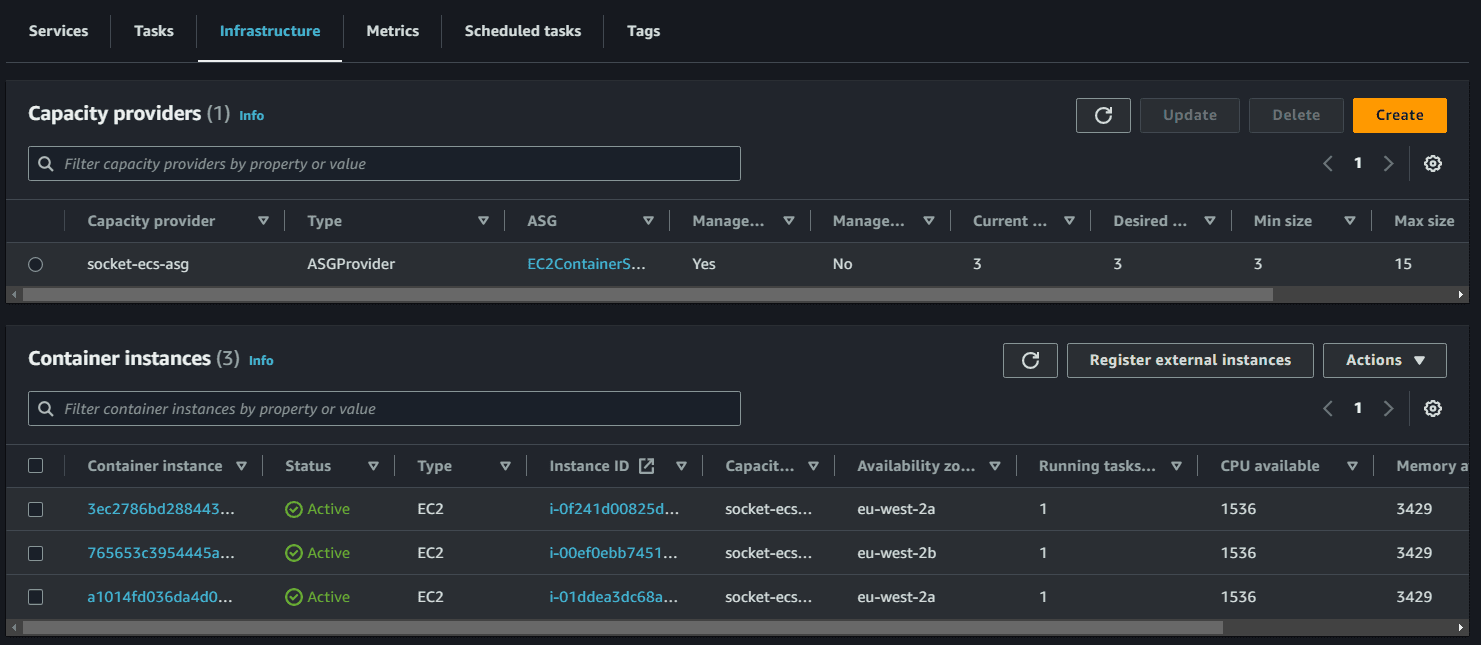Click the next page arrow for container instances
Image resolution: width=1481 pixels, height=645 pixels.
(x=1388, y=408)
